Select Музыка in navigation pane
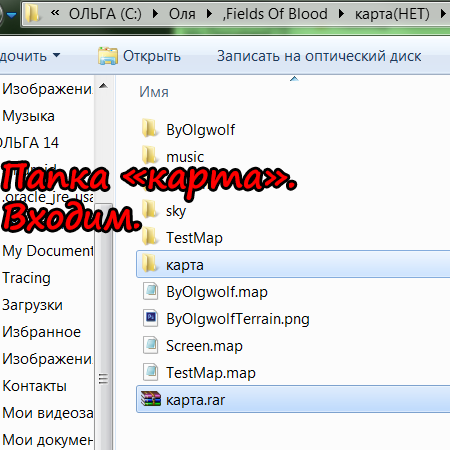This screenshot has height=450, width=450. coord(28,116)
